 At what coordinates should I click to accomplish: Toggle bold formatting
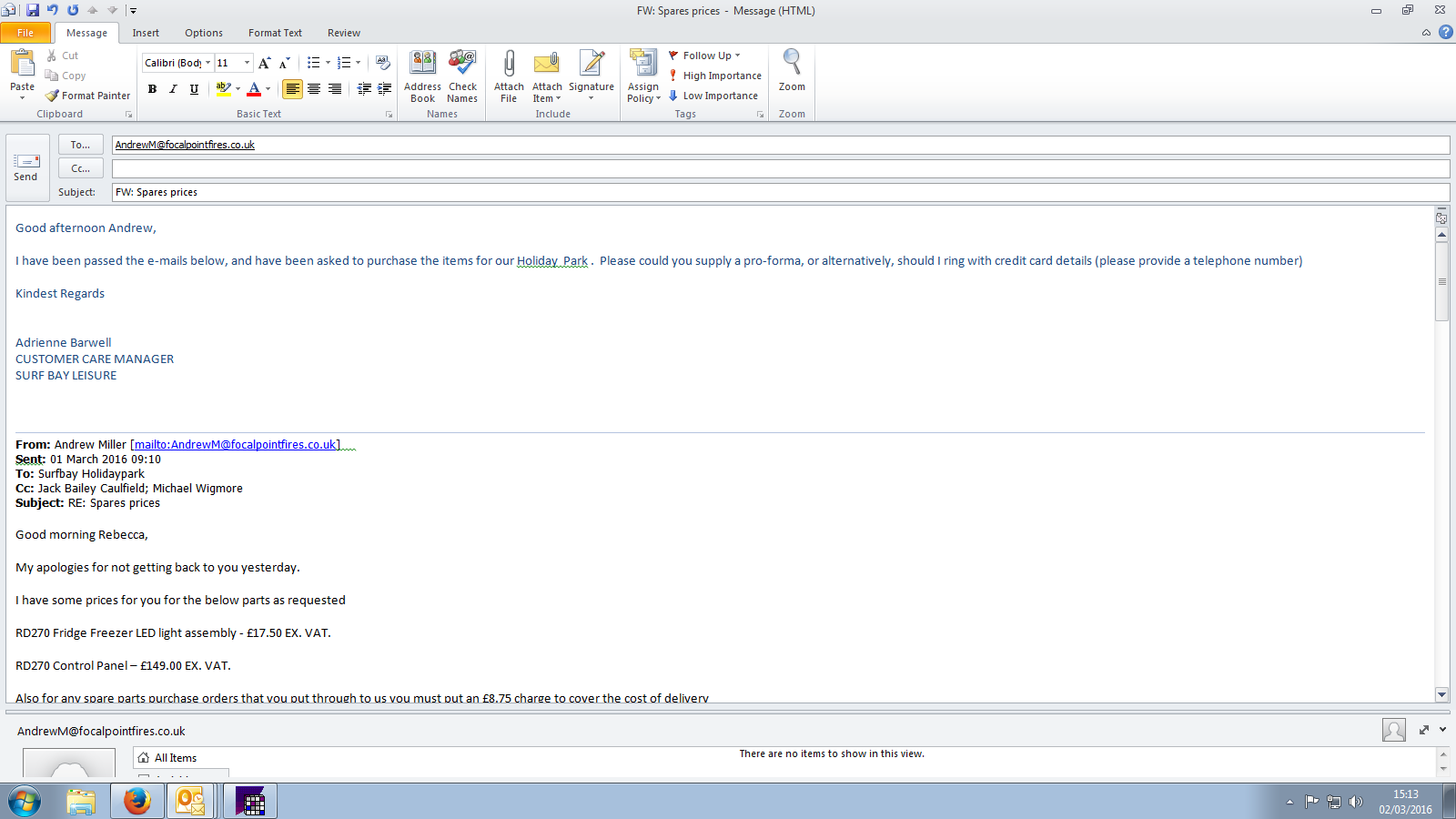152,89
